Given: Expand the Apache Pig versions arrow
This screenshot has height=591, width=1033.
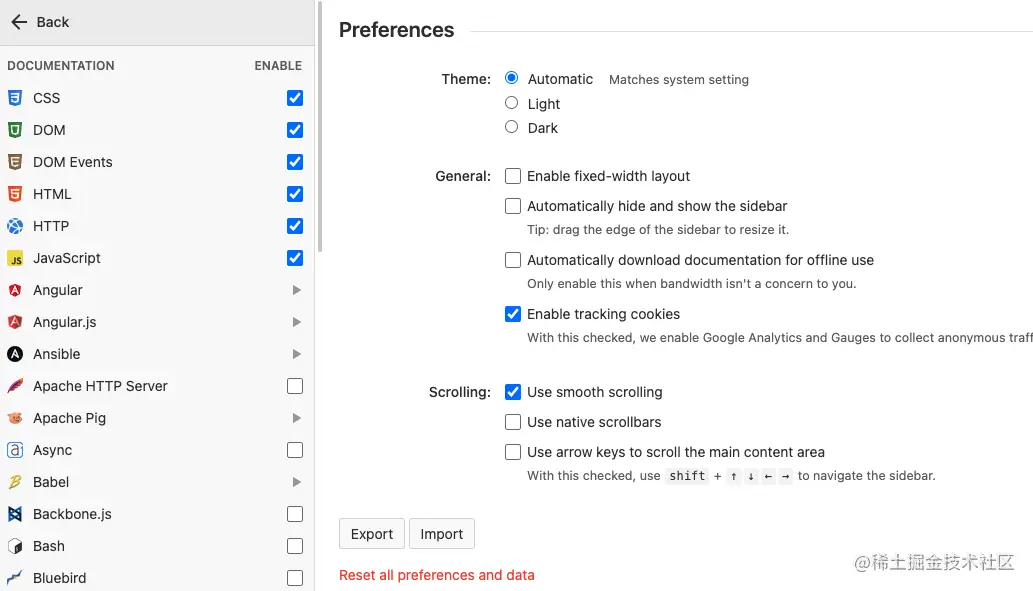Looking at the screenshot, I should click(x=296, y=418).
